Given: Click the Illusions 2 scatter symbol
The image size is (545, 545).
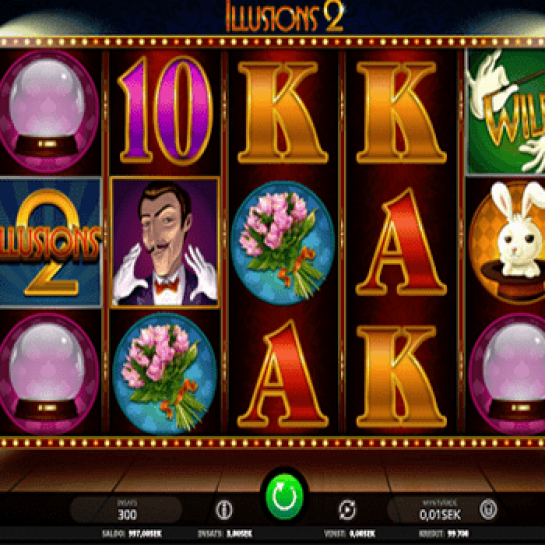Looking at the screenshot, I should [x=50, y=242].
